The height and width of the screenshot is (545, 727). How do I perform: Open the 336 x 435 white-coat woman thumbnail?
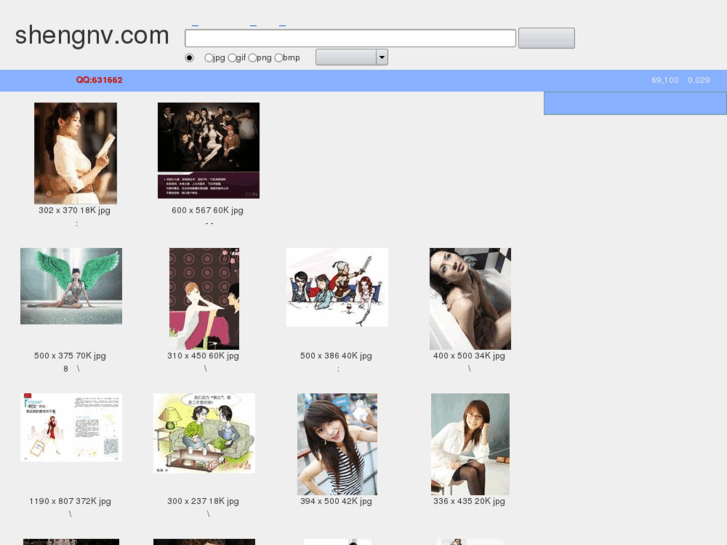click(470, 444)
